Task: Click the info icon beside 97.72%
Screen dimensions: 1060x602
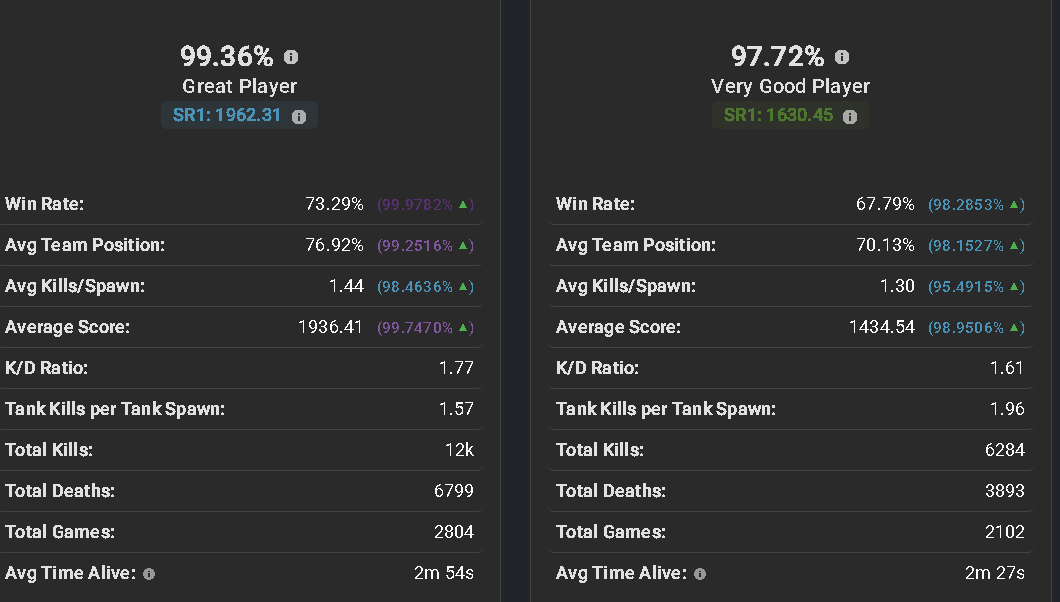Action: [842, 57]
